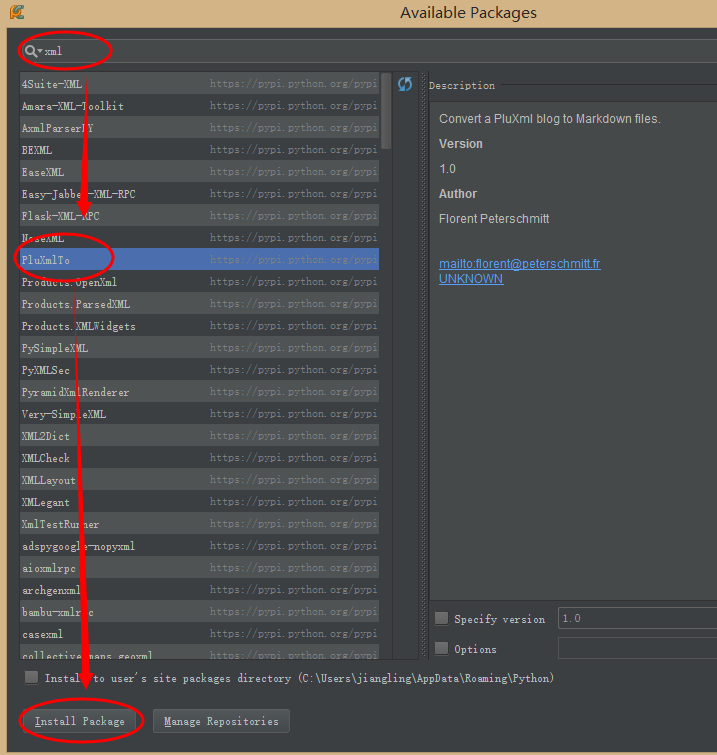The height and width of the screenshot is (755, 717).
Task: Select the XML2Dict package
Action: point(199,436)
